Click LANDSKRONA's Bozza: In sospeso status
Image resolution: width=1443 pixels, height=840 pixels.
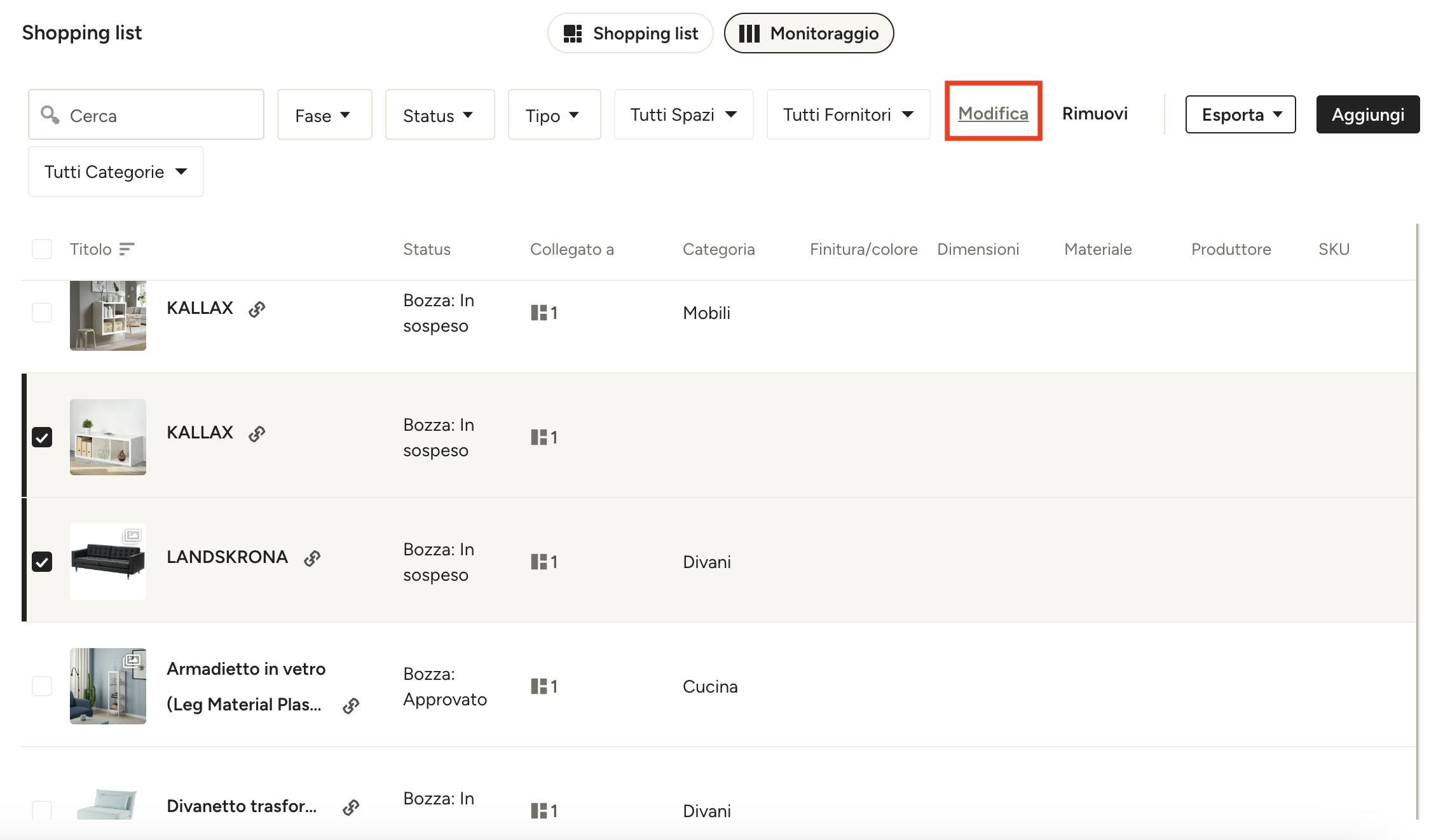coord(439,562)
